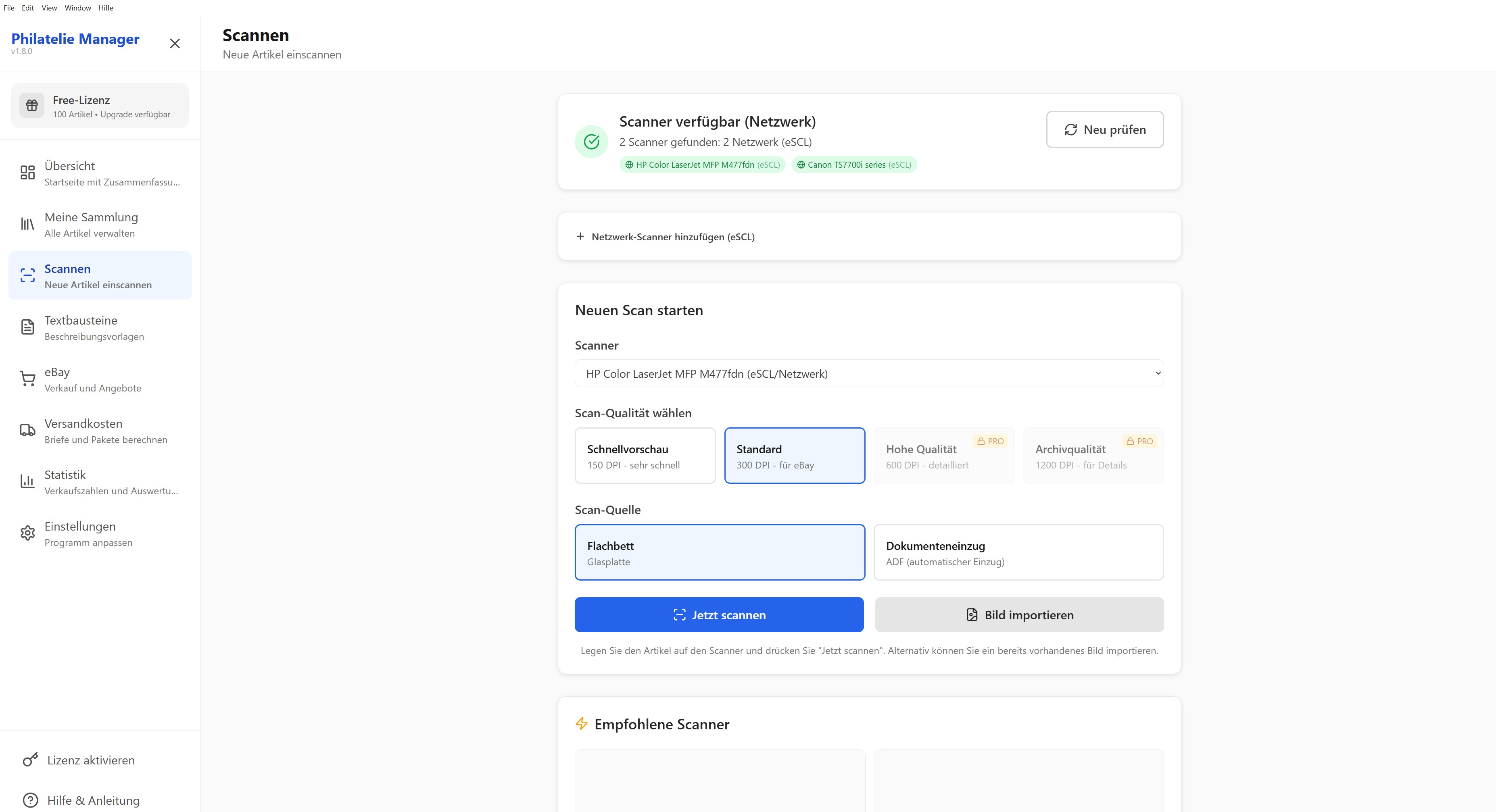This screenshot has height=812, width=1496.
Task: Switch scan source to Dokumenteneinzug
Action: pos(1018,552)
